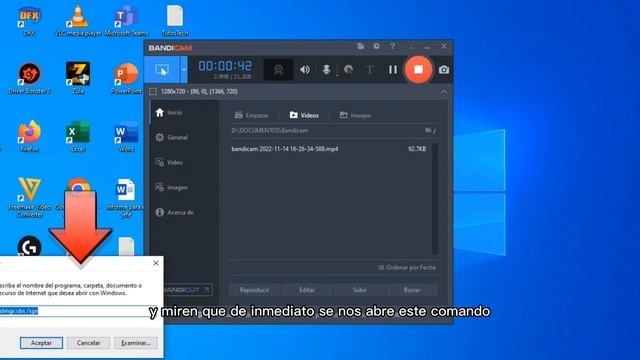640x360 pixels.
Task: Open the recording mode dropdown arrow
Action: pos(184,70)
